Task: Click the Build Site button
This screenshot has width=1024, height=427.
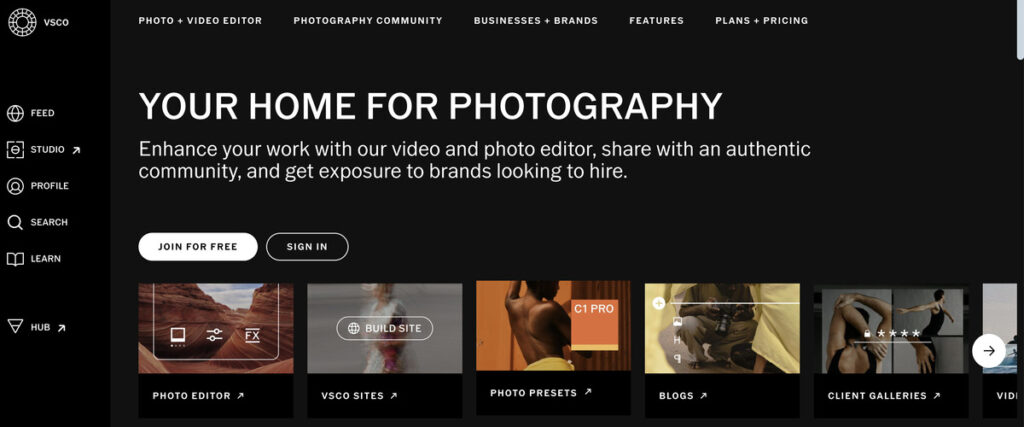Action: tap(385, 328)
